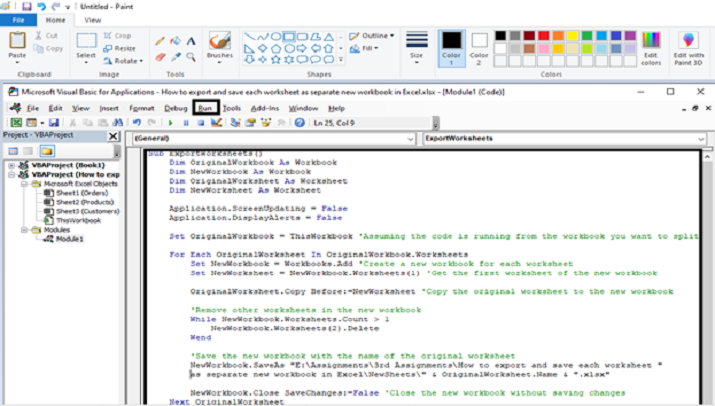Open Object Browser icon in VBA toolbar
Viewport: 715px width, 406px height.
click(x=266, y=123)
